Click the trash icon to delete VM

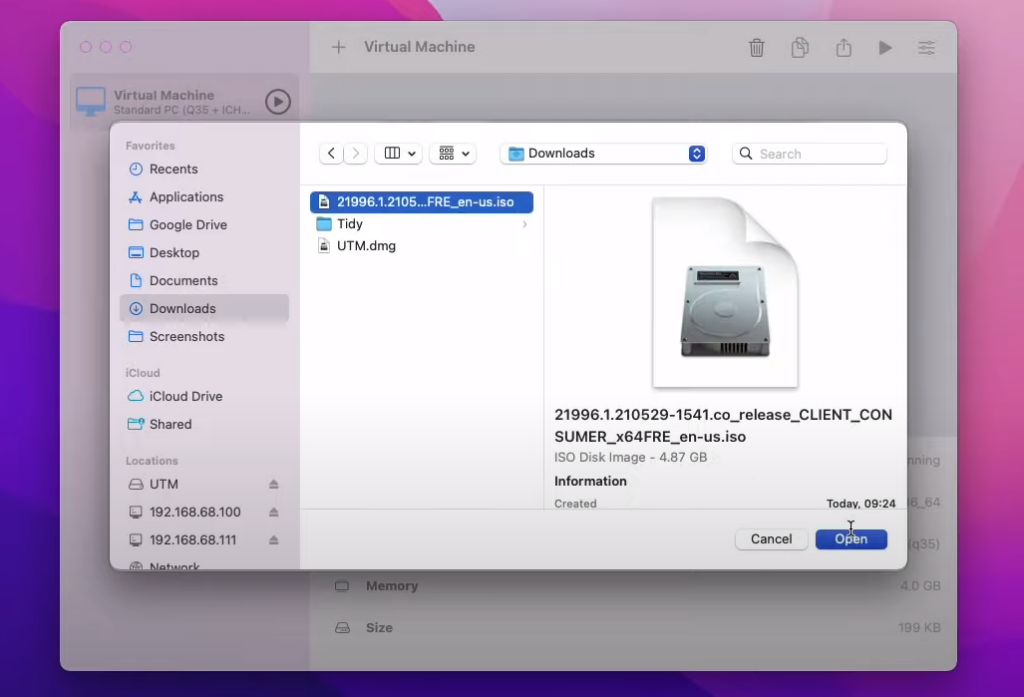(757, 48)
